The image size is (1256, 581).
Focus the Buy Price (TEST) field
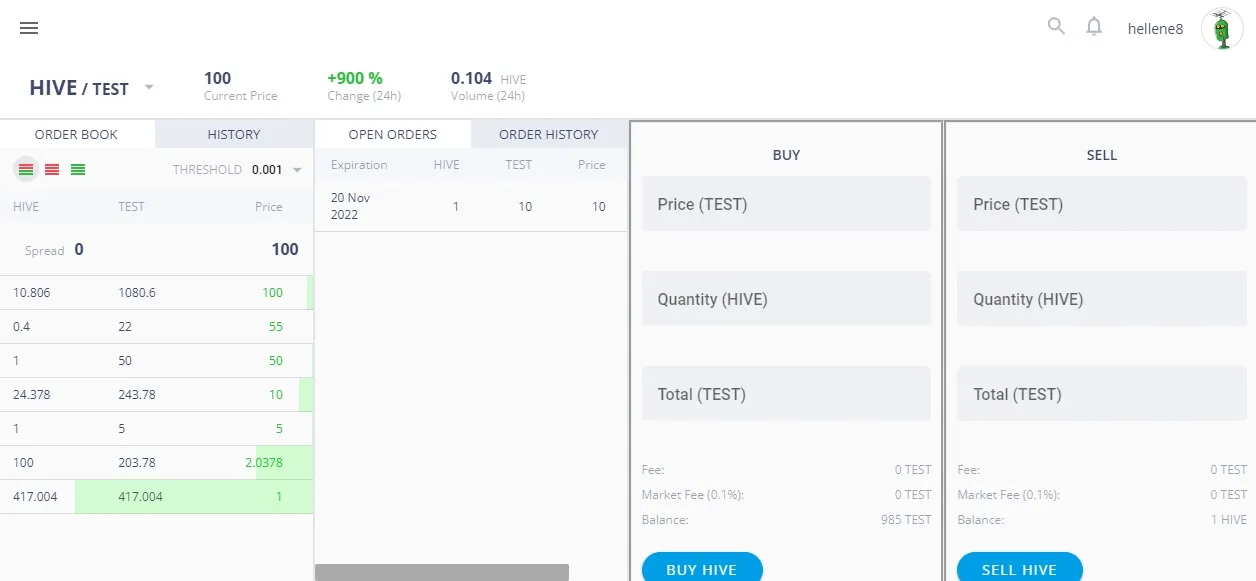[786, 204]
